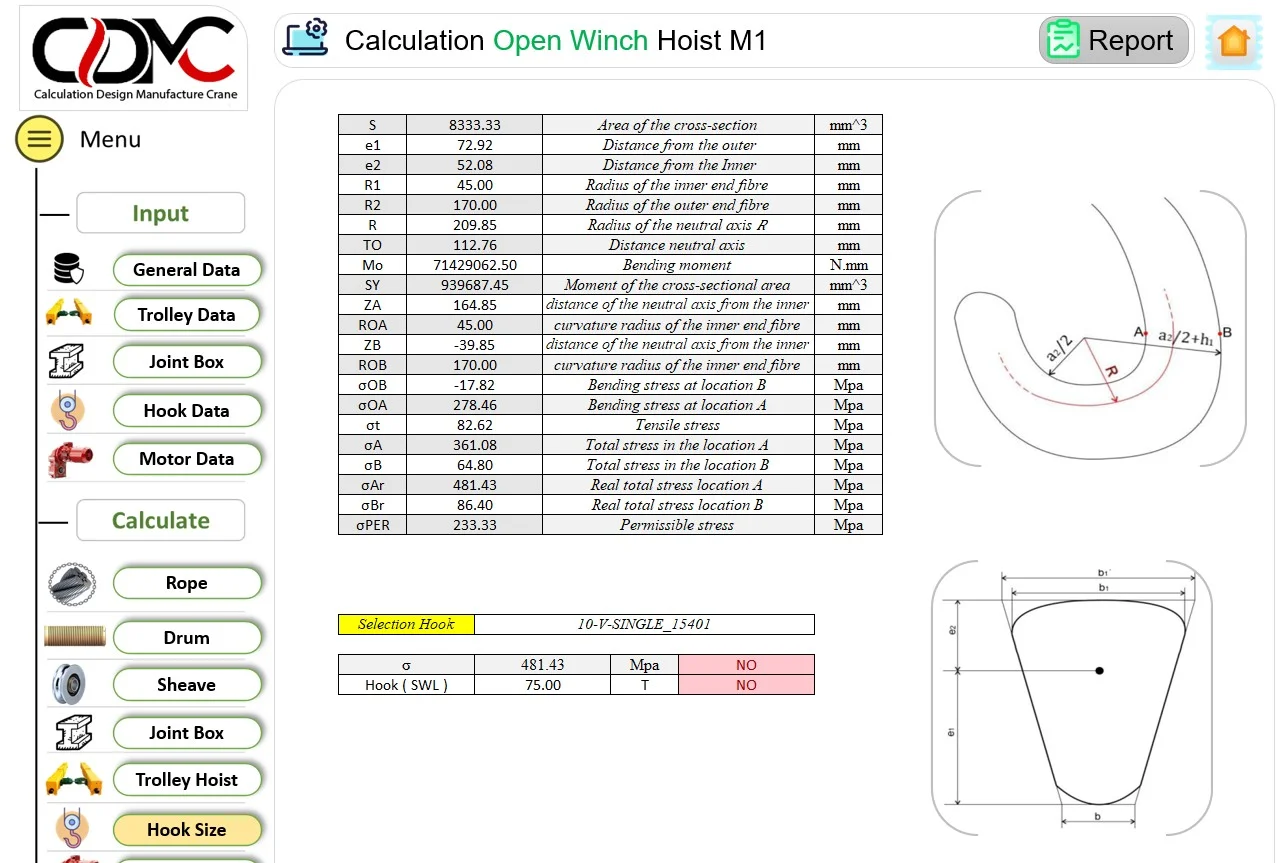Open the Report button

pyautogui.click(x=1113, y=41)
